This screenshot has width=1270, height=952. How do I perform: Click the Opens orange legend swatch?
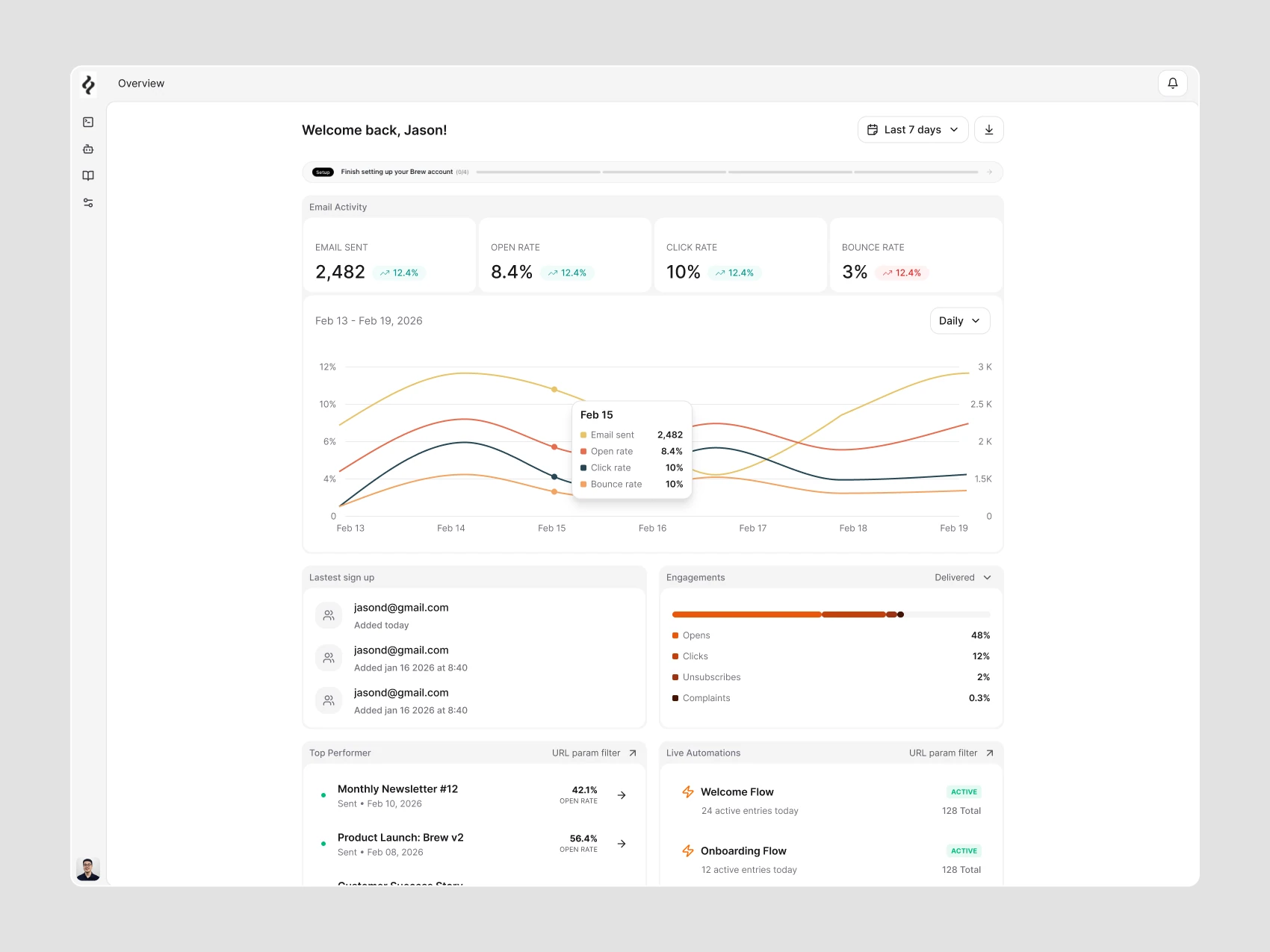pos(675,635)
